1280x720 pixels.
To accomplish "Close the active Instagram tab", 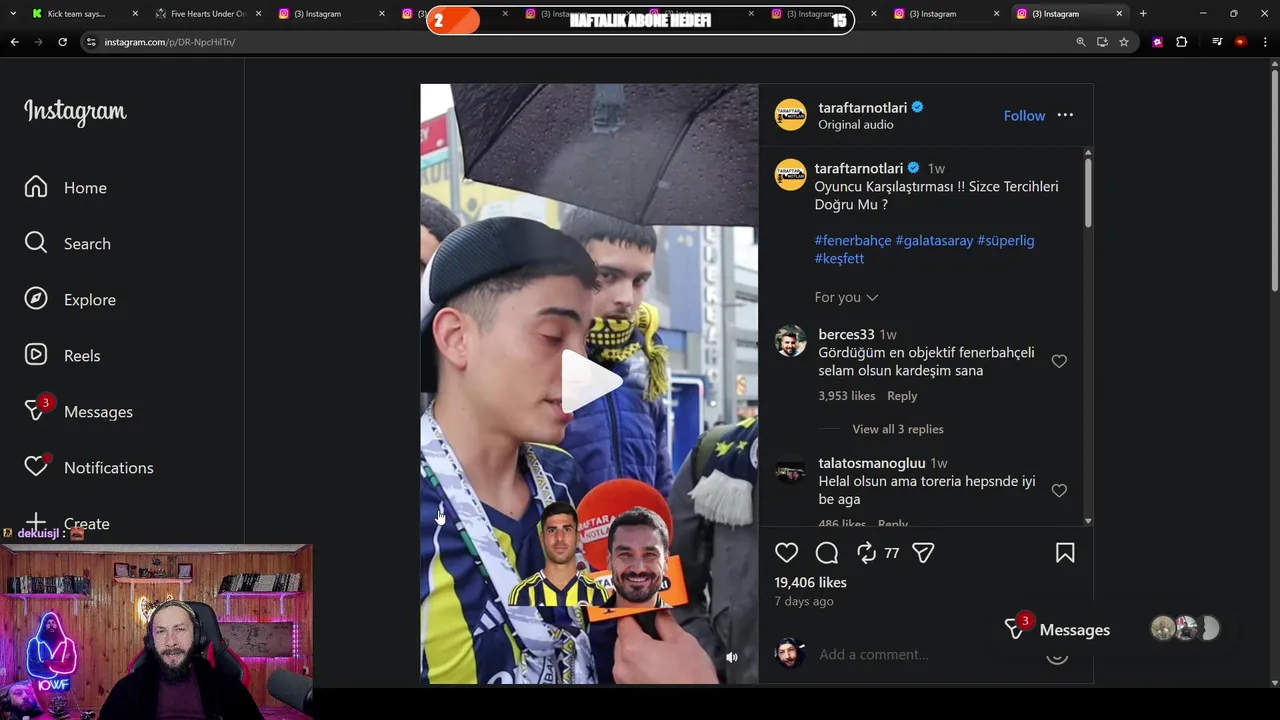I will [x=1119, y=14].
